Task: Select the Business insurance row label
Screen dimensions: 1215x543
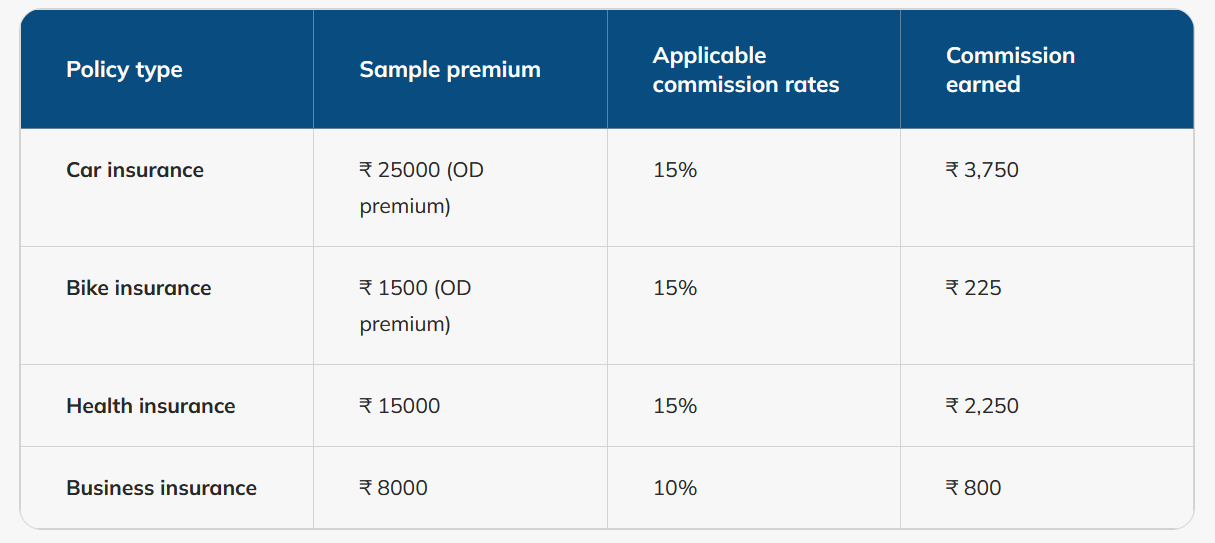Action: pyautogui.click(x=161, y=488)
